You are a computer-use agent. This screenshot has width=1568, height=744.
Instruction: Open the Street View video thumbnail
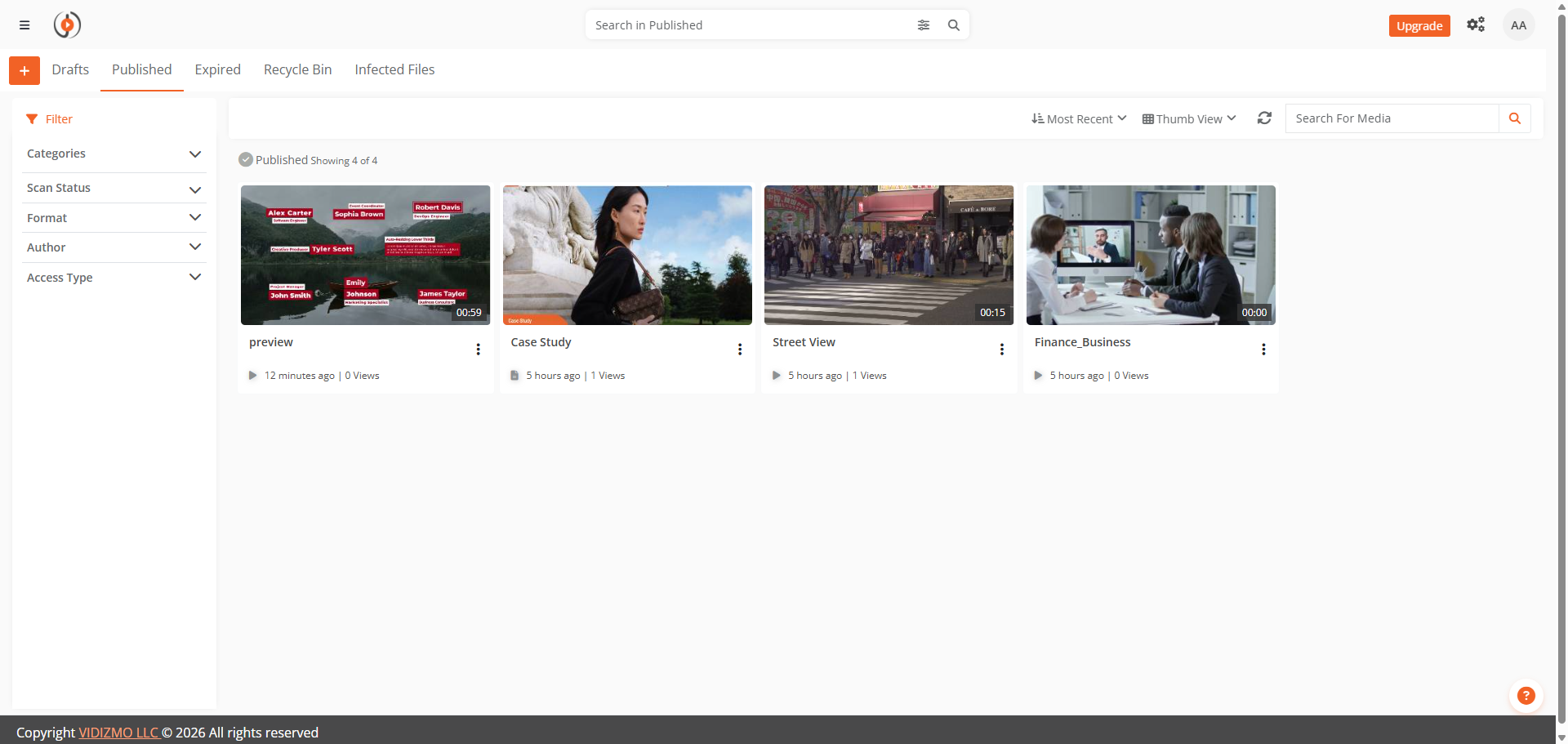(889, 255)
